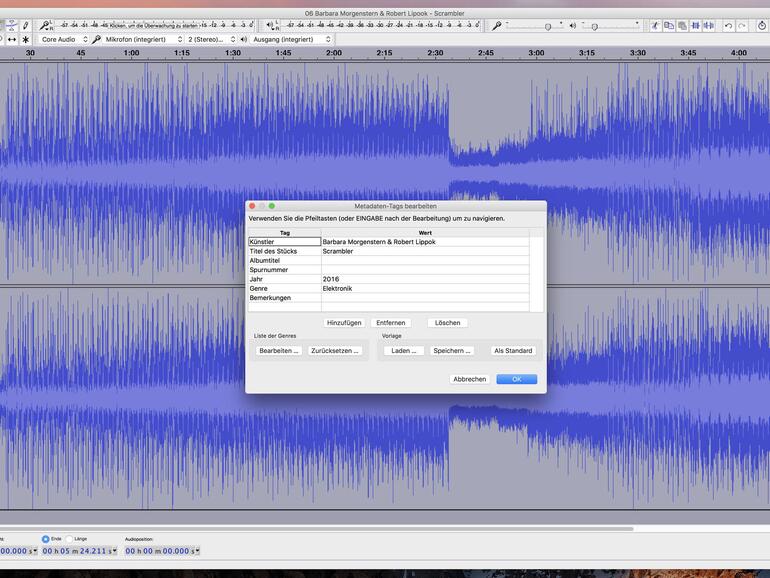Close the Metadaten-Tags bearbeiten dialog

pos(252,206)
